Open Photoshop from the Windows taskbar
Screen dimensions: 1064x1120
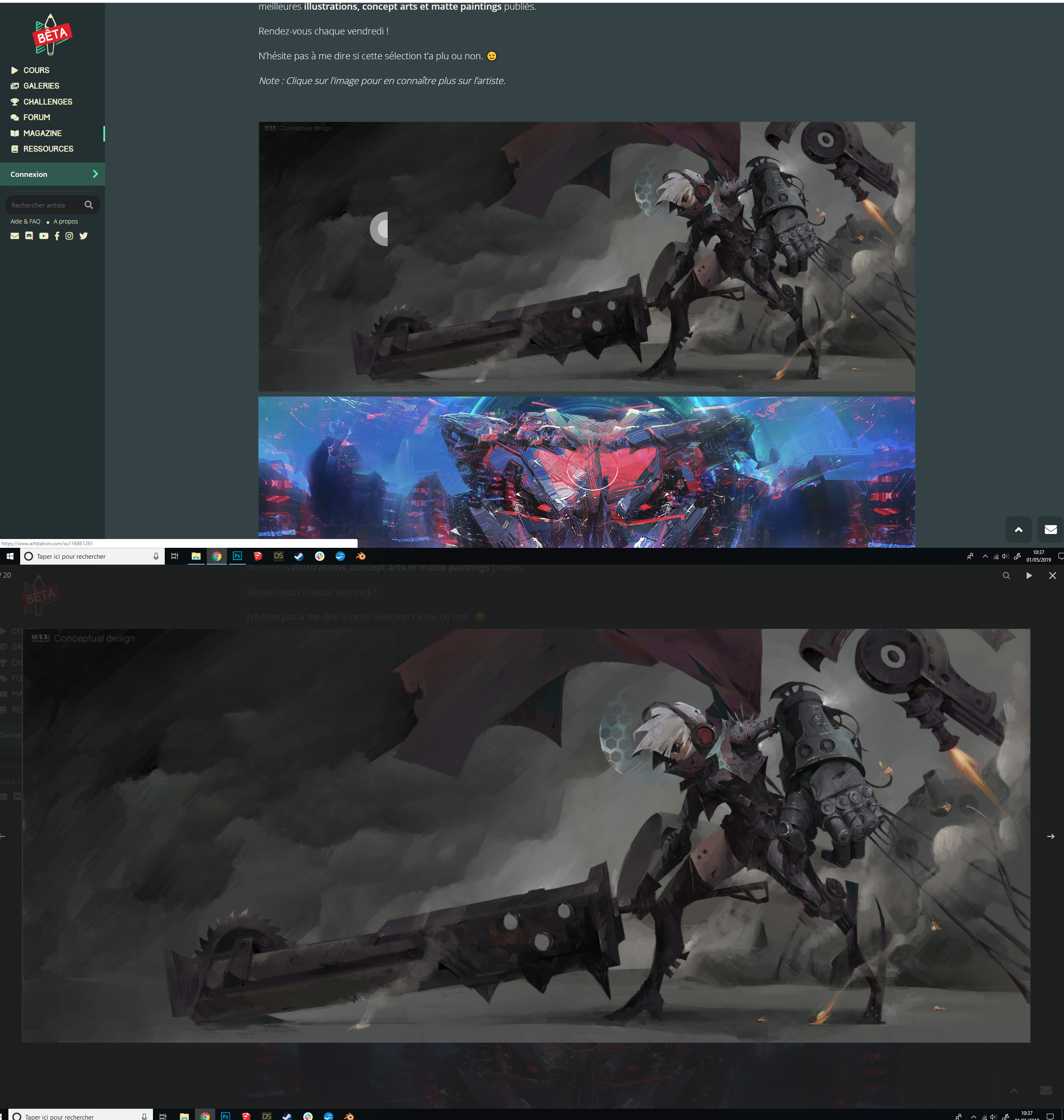237,556
